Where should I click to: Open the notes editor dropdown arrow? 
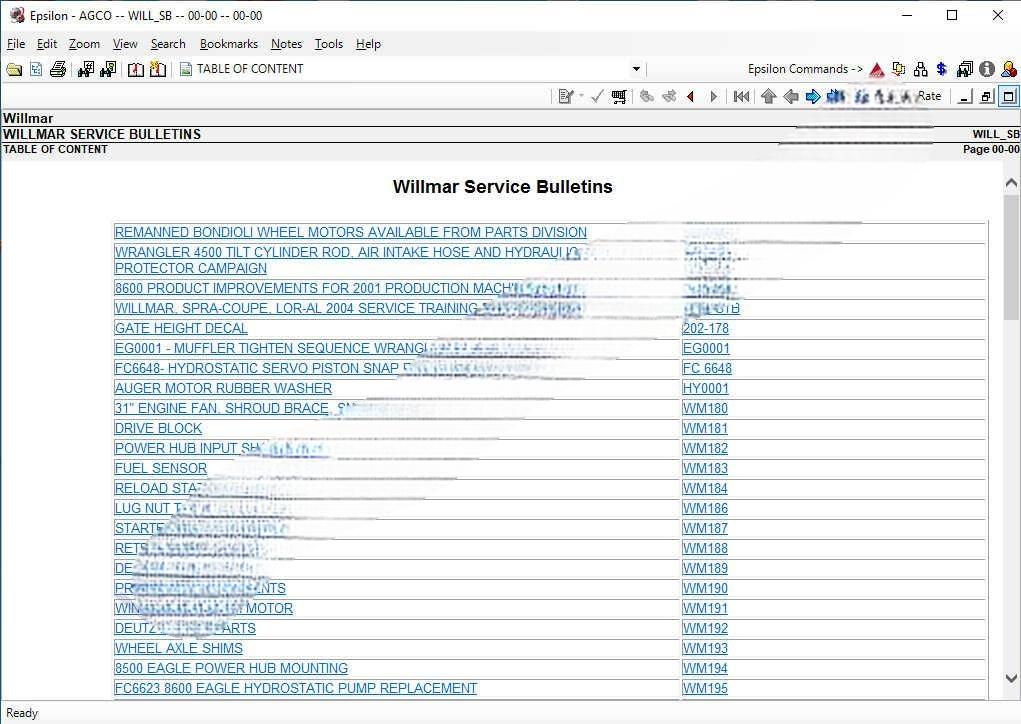click(579, 96)
